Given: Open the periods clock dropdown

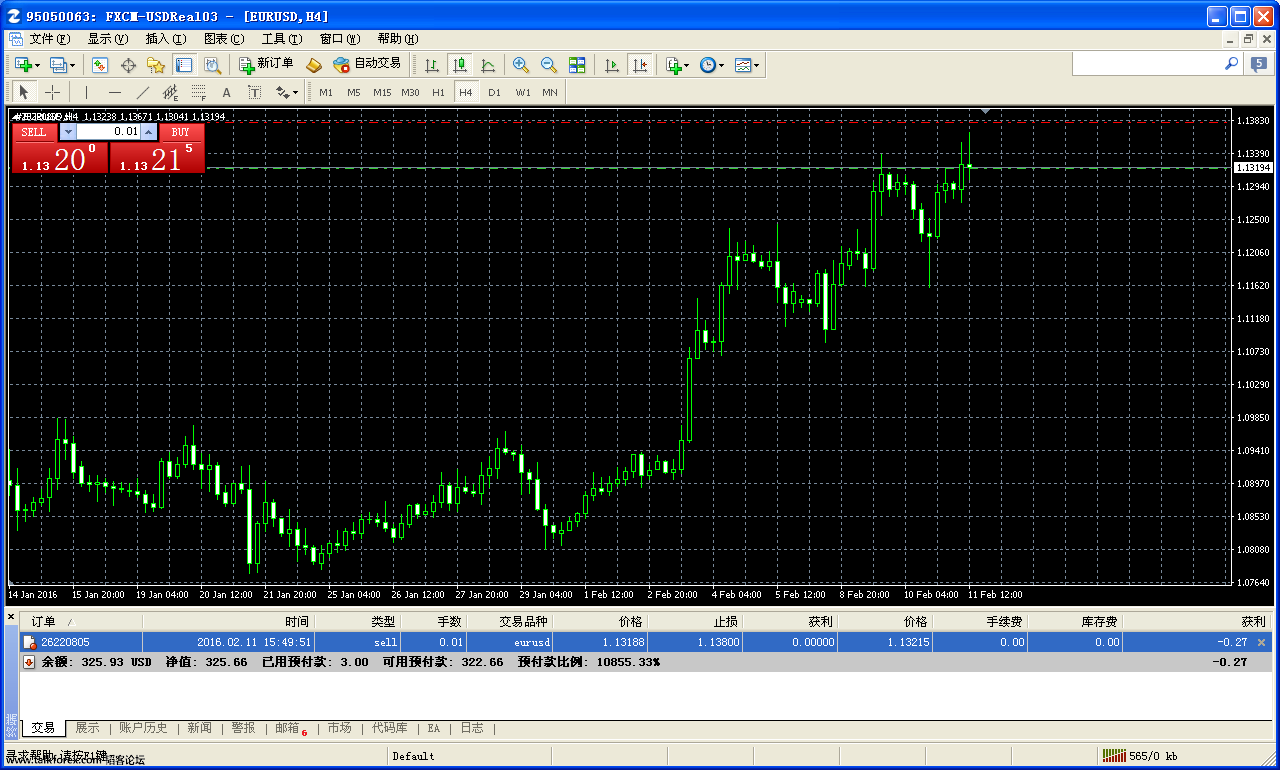Looking at the screenshot, I should pyautogui.click(x=712, y=65).
